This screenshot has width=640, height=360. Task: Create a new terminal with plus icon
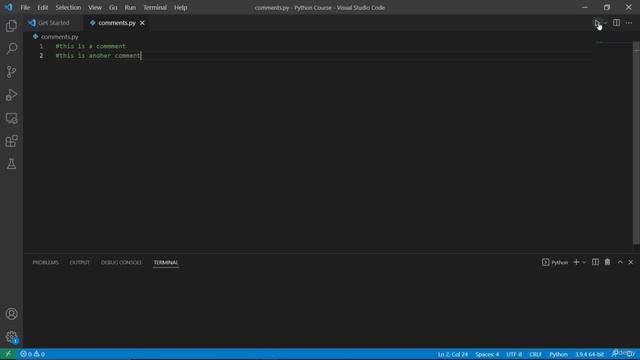click(576, 262)
